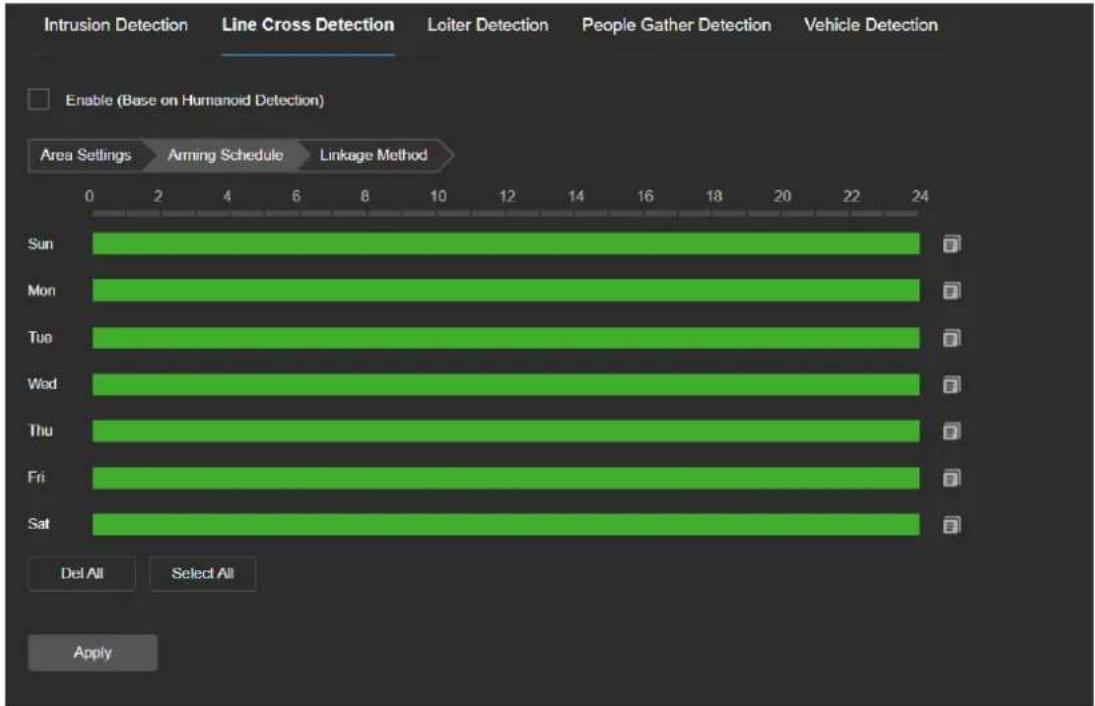Apply the arming schedule settings
The image size is (1095, 706).
pos(93,652)
